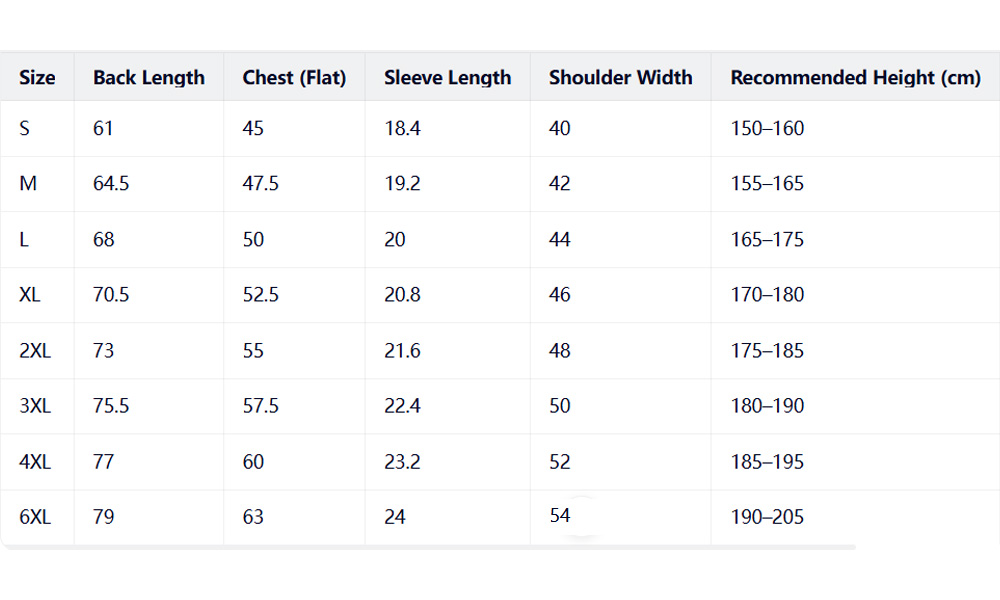Screen dimensions: 1000x600
Task: Click the 47.5 chest value
Action: 260,184
